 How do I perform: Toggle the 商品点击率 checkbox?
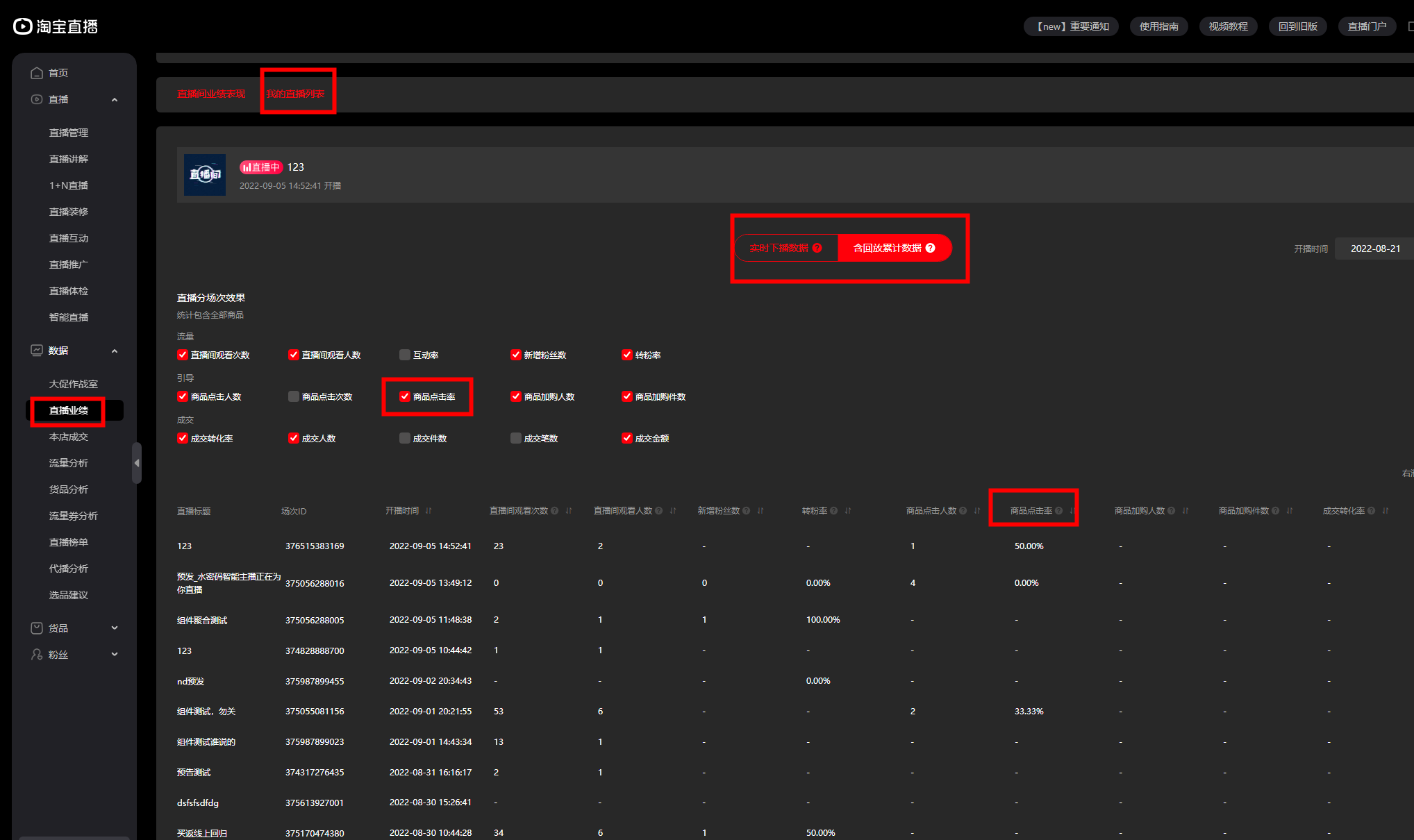(405, 396)
